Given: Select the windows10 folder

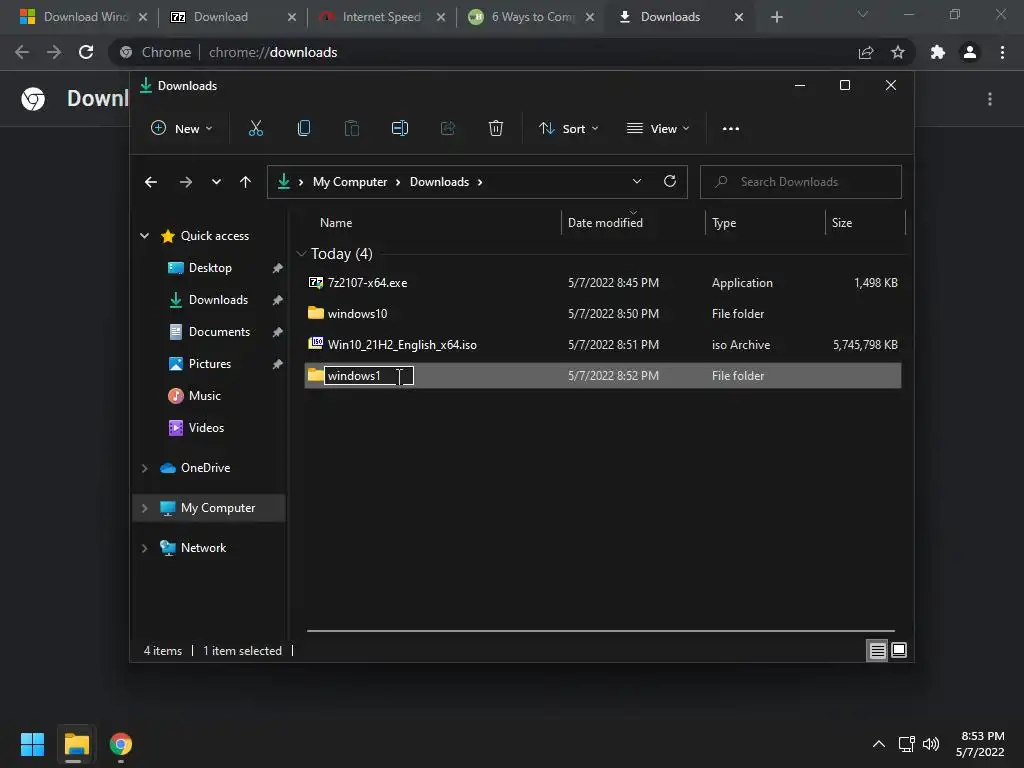Looking at the screenshot, I should (x=603, y=313).
